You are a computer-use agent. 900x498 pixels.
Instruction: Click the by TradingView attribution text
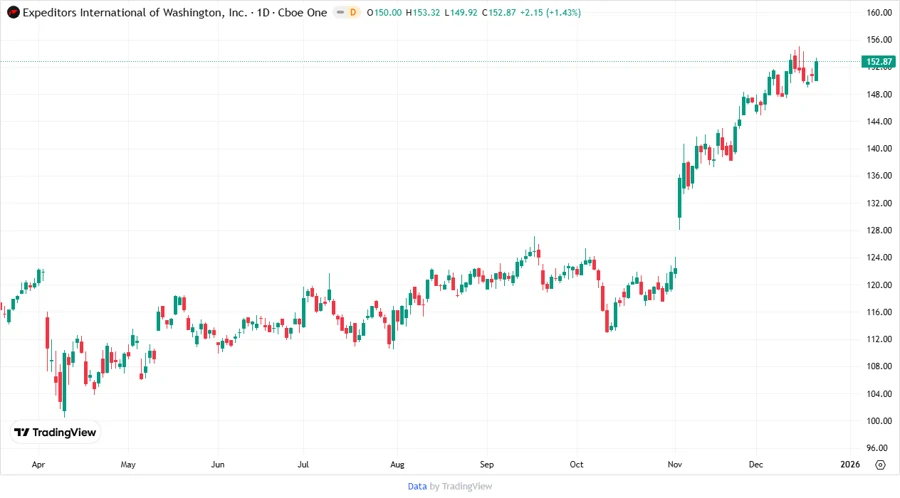[x=461, y=486]
